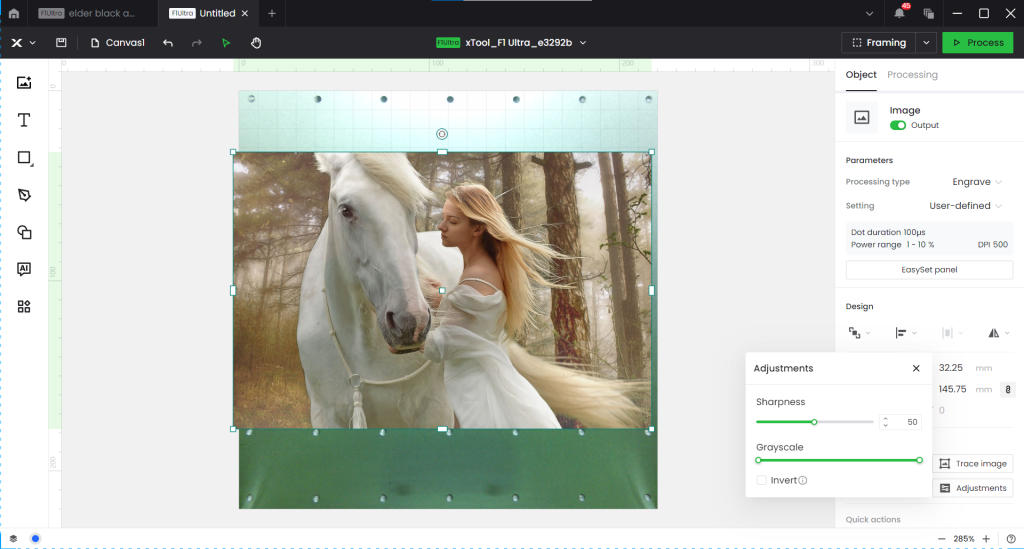Open the flip mirror dropdown

[999, 333]
